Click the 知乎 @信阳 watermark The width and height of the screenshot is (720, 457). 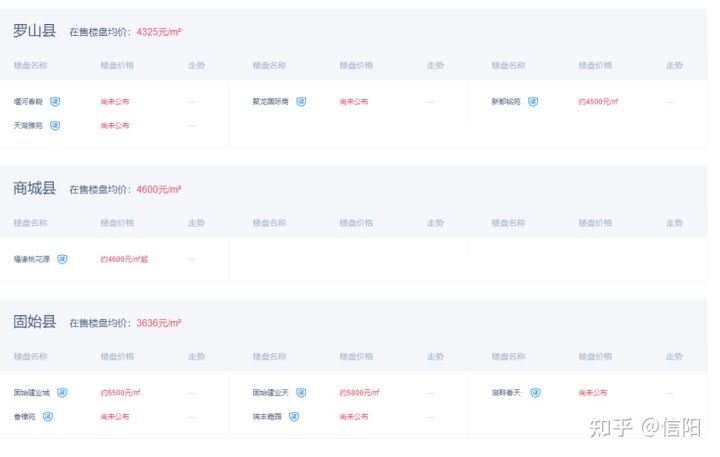pyautogui.click(x=645, y=428)
